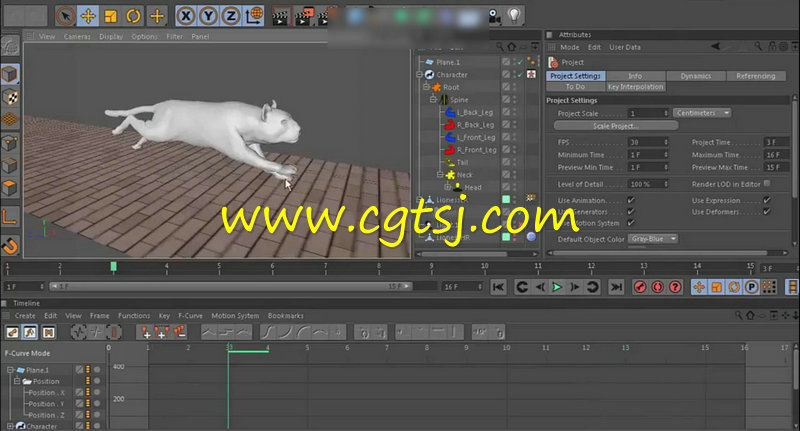Collapse the Character object in Object Manager
Viewport: 800px width, 431px height.
tap(419, 74)
